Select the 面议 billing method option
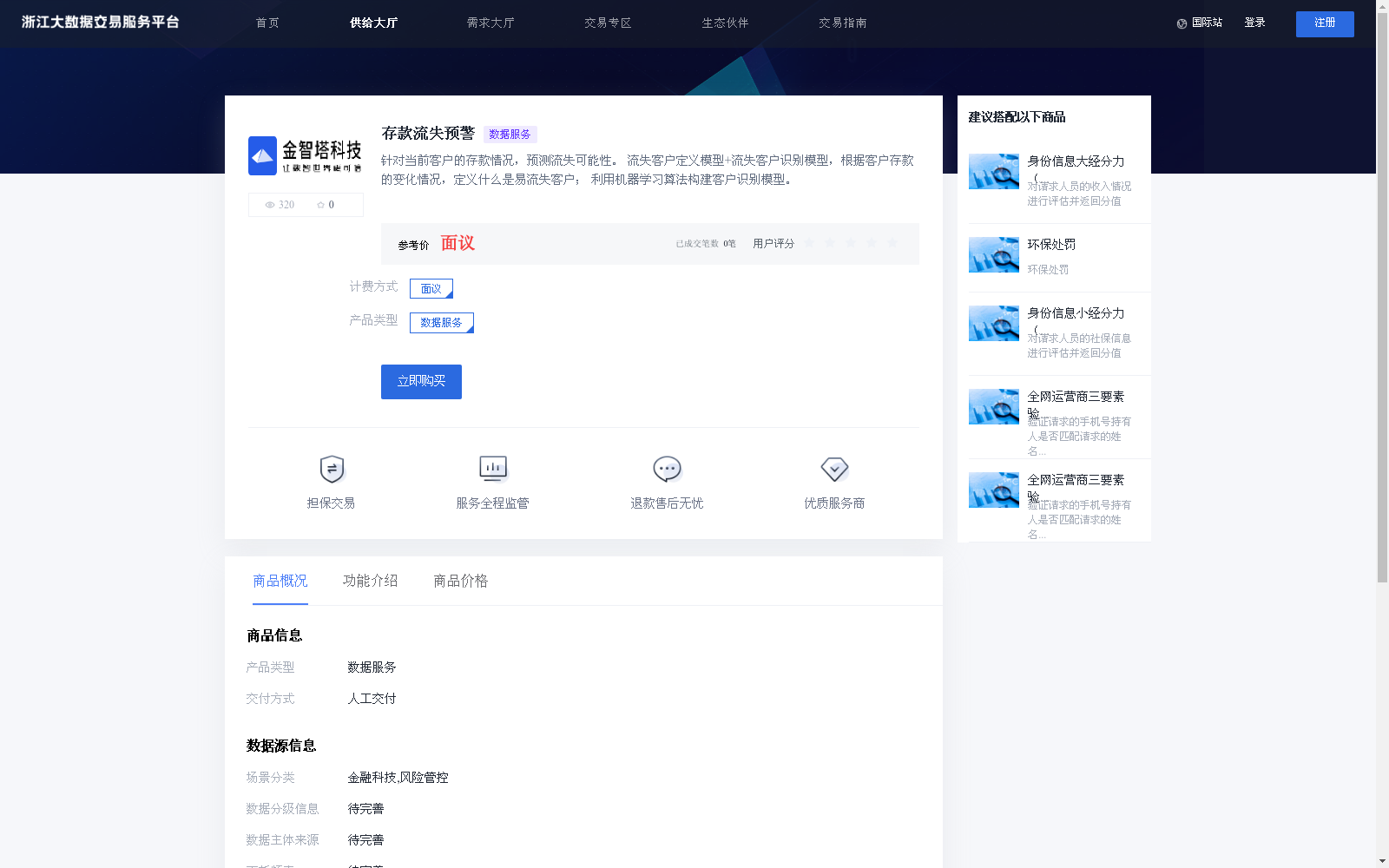 tap(431, 288)
